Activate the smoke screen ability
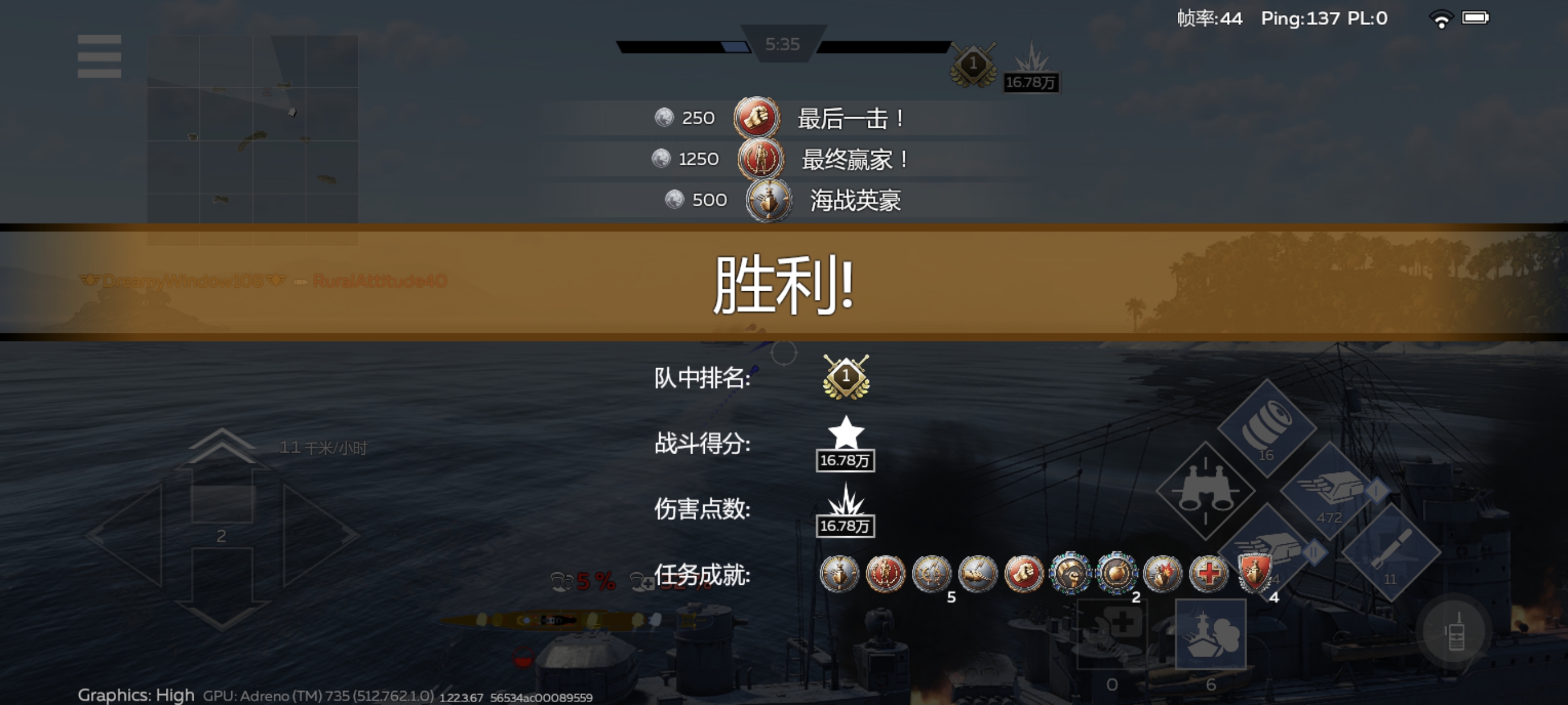1568x705 pixels. pos(1211,634)
